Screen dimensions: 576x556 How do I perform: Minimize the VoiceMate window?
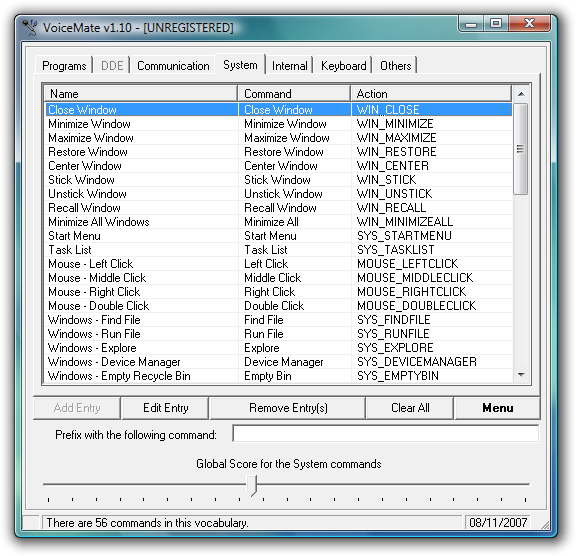471,24
